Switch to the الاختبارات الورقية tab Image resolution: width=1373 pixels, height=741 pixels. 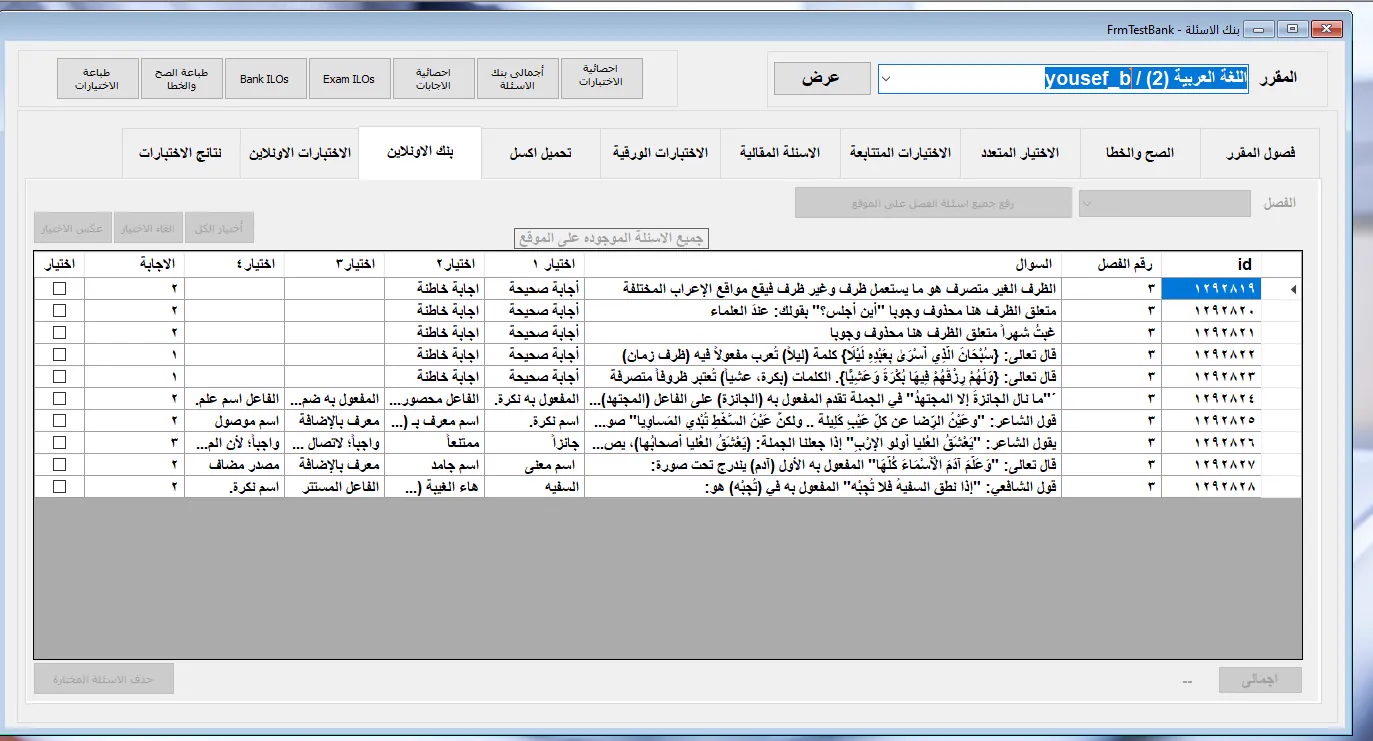click(x=660, y=153)
